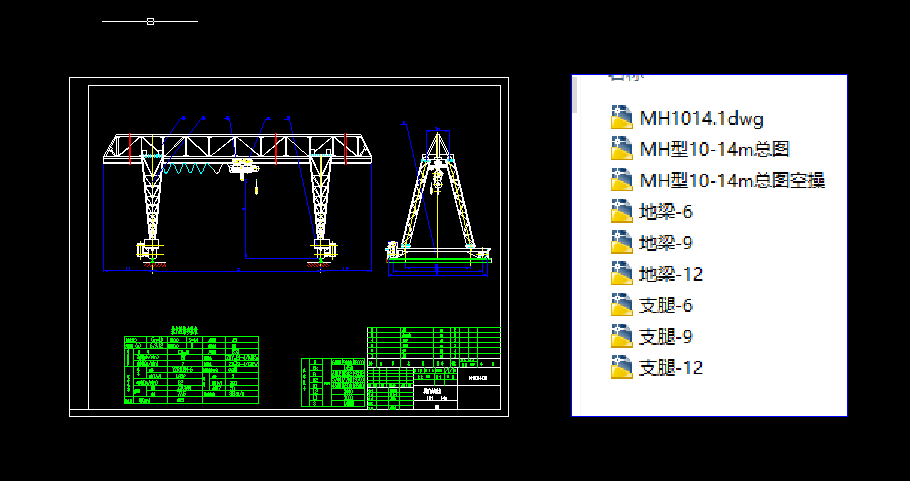Select the file name 支腿-9

click(666, 337)
